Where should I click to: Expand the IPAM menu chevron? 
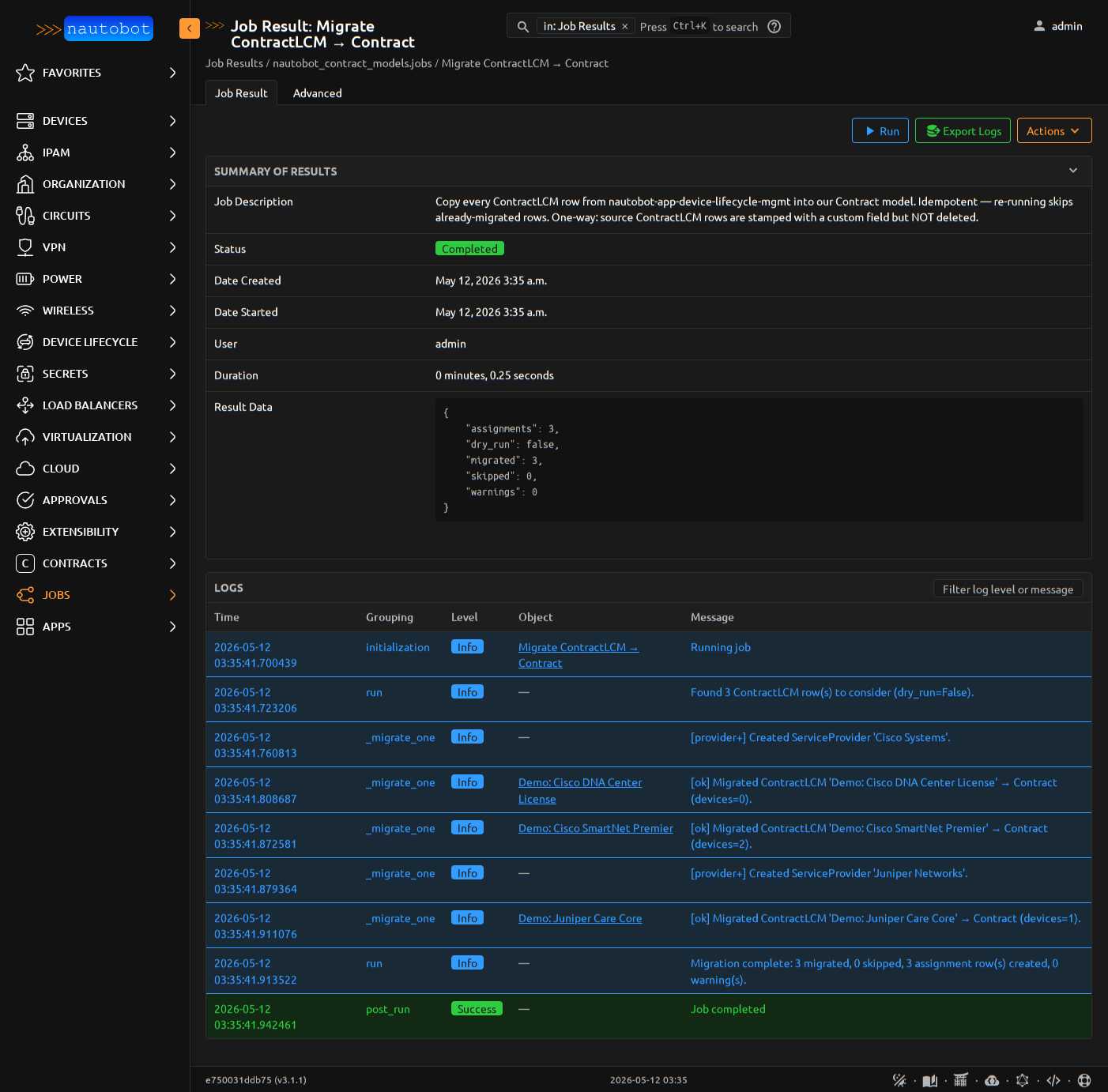pyautogui.click(x=173, y=153)
